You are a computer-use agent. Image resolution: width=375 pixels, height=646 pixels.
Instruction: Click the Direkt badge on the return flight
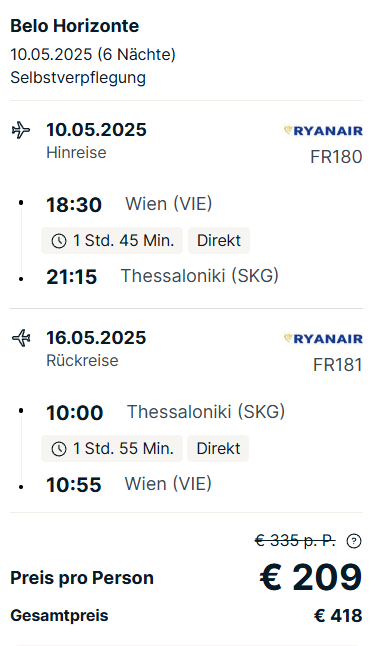click(x=218, y=448)
